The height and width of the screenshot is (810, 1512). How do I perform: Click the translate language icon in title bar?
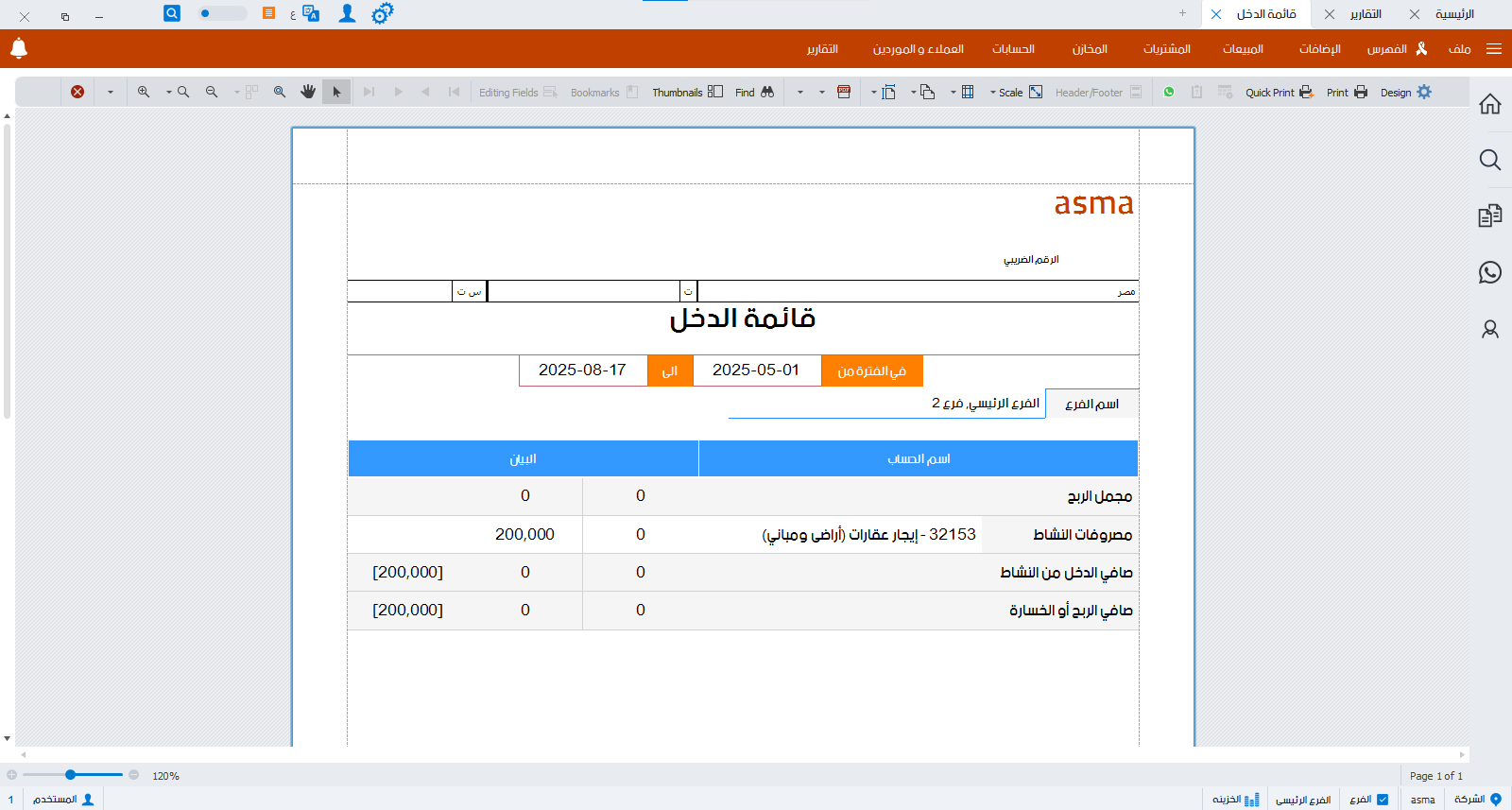[311, 13]
